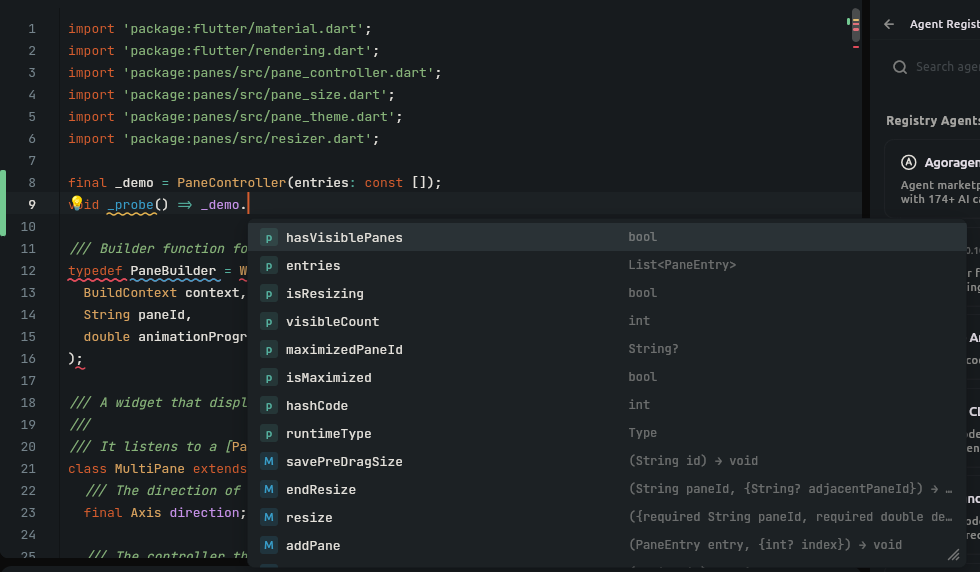Select visibleCount completion suggestion
980x572 pixels.
coord(607,321)
